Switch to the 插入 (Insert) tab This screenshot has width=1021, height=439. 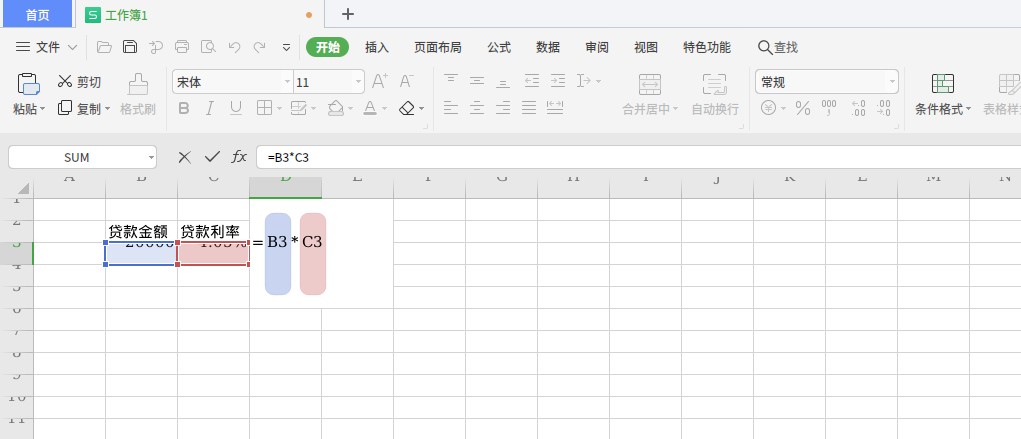click(x=377, y=48)
